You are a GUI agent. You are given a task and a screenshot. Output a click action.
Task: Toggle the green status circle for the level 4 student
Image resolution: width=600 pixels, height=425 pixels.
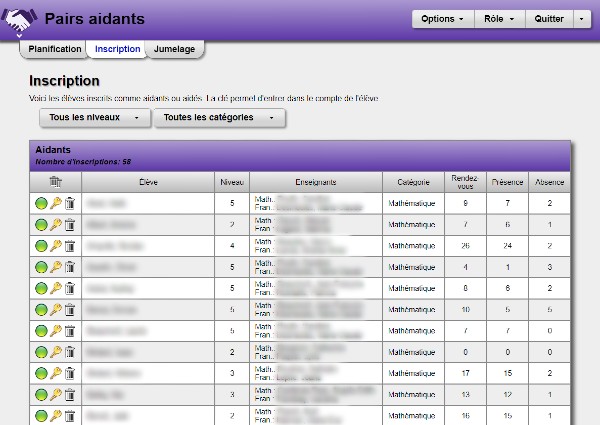pyautogui.click(x=41, y=245)
